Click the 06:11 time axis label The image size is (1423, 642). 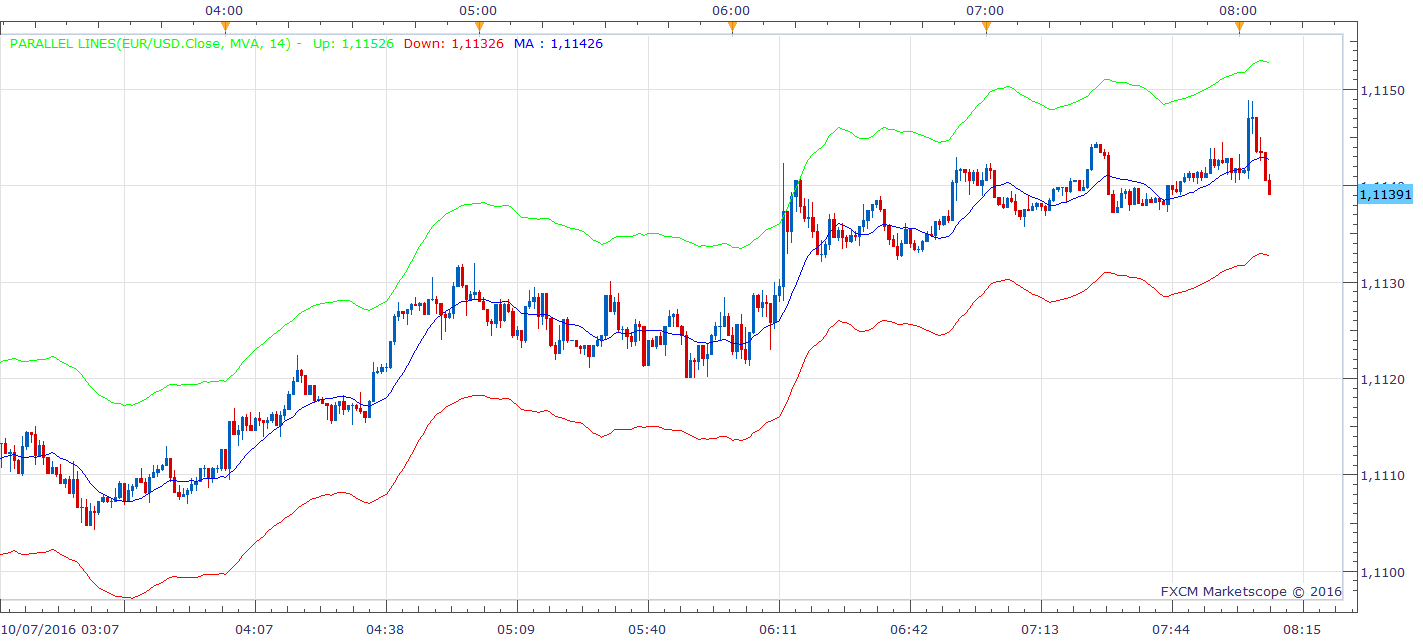coord(778,630)
